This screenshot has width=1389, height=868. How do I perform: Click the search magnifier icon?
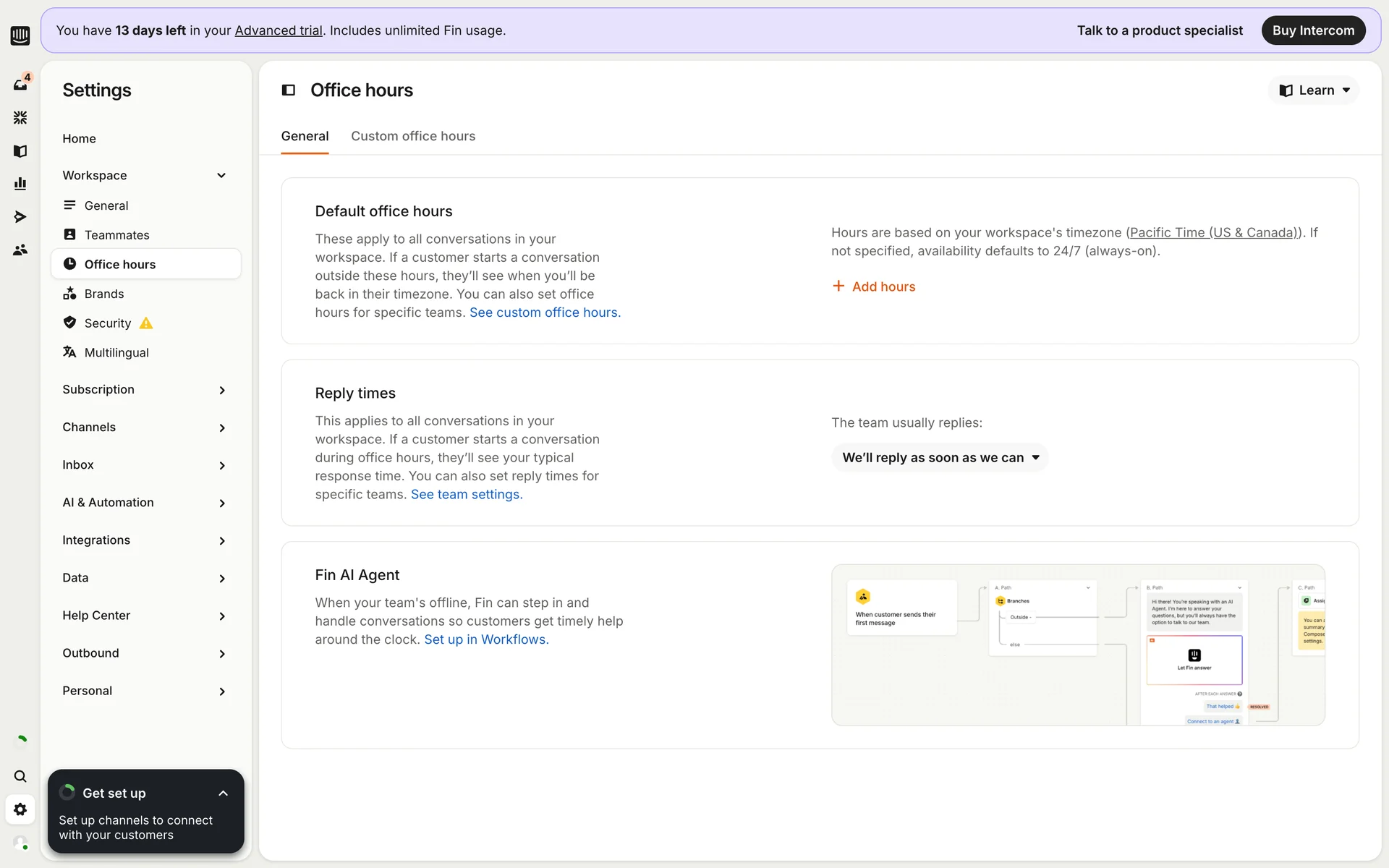[20, 776]
